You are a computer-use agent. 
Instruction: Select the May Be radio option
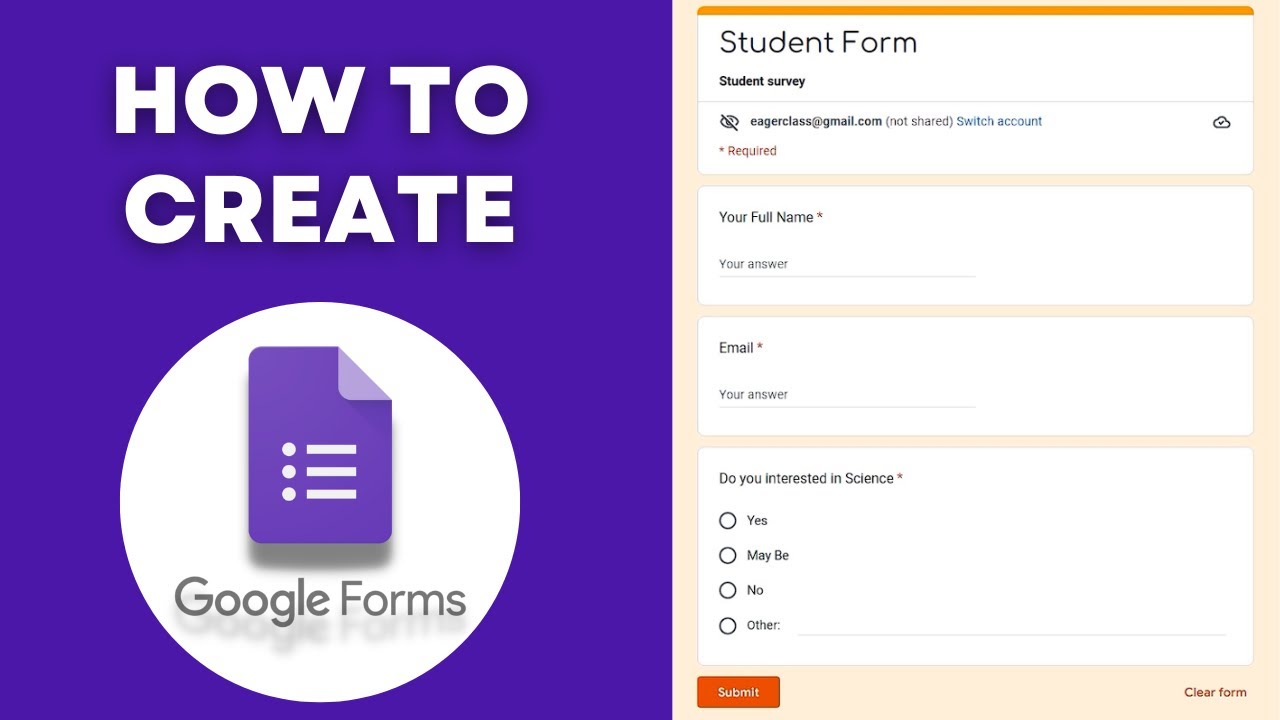pos(728,555)
